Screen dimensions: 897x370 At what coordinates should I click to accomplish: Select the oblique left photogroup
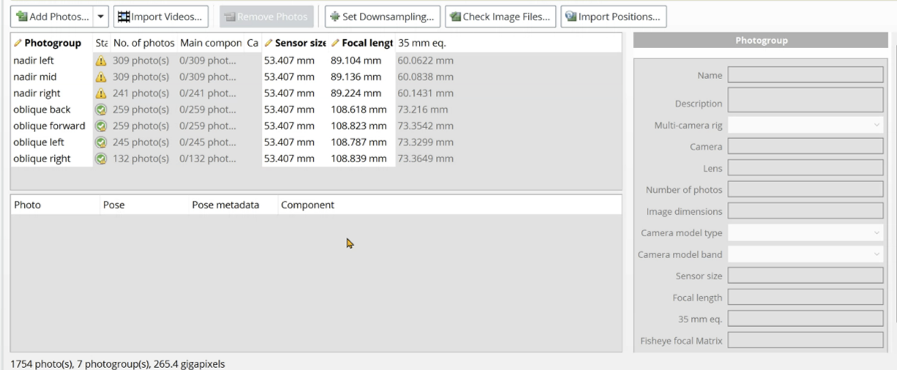pos(39,142)
